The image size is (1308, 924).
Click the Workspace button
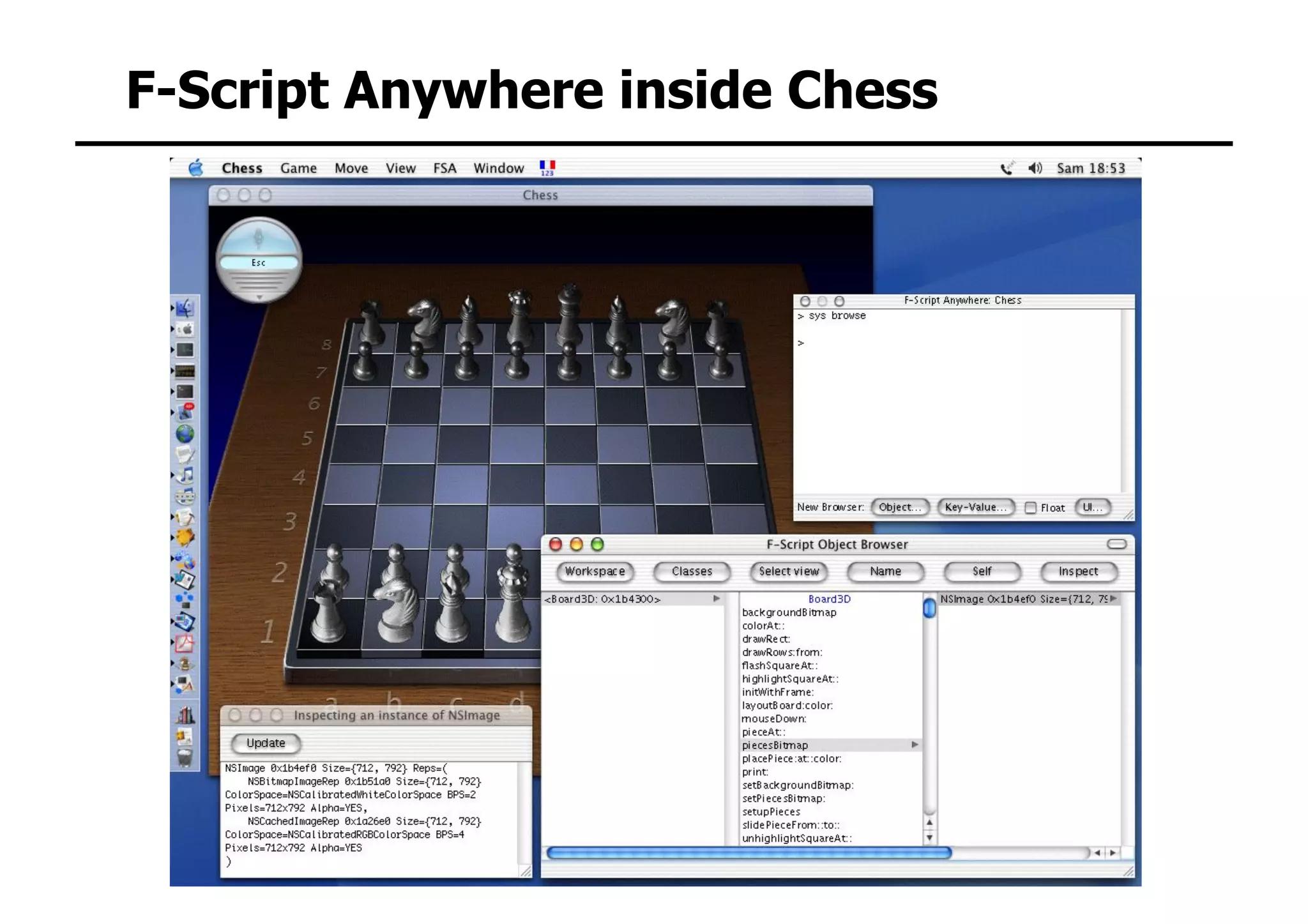tap(595, 572)
